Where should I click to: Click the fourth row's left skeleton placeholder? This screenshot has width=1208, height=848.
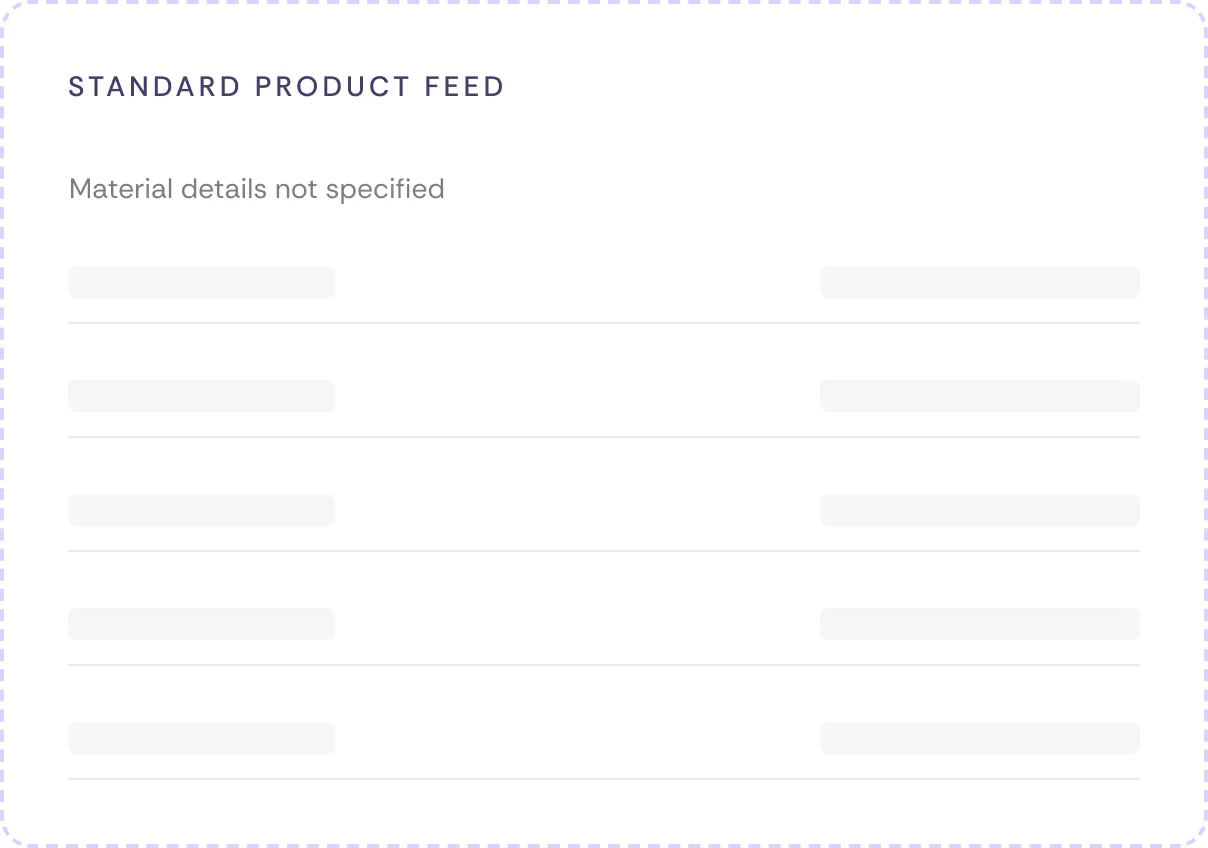(x=201, y=624)
